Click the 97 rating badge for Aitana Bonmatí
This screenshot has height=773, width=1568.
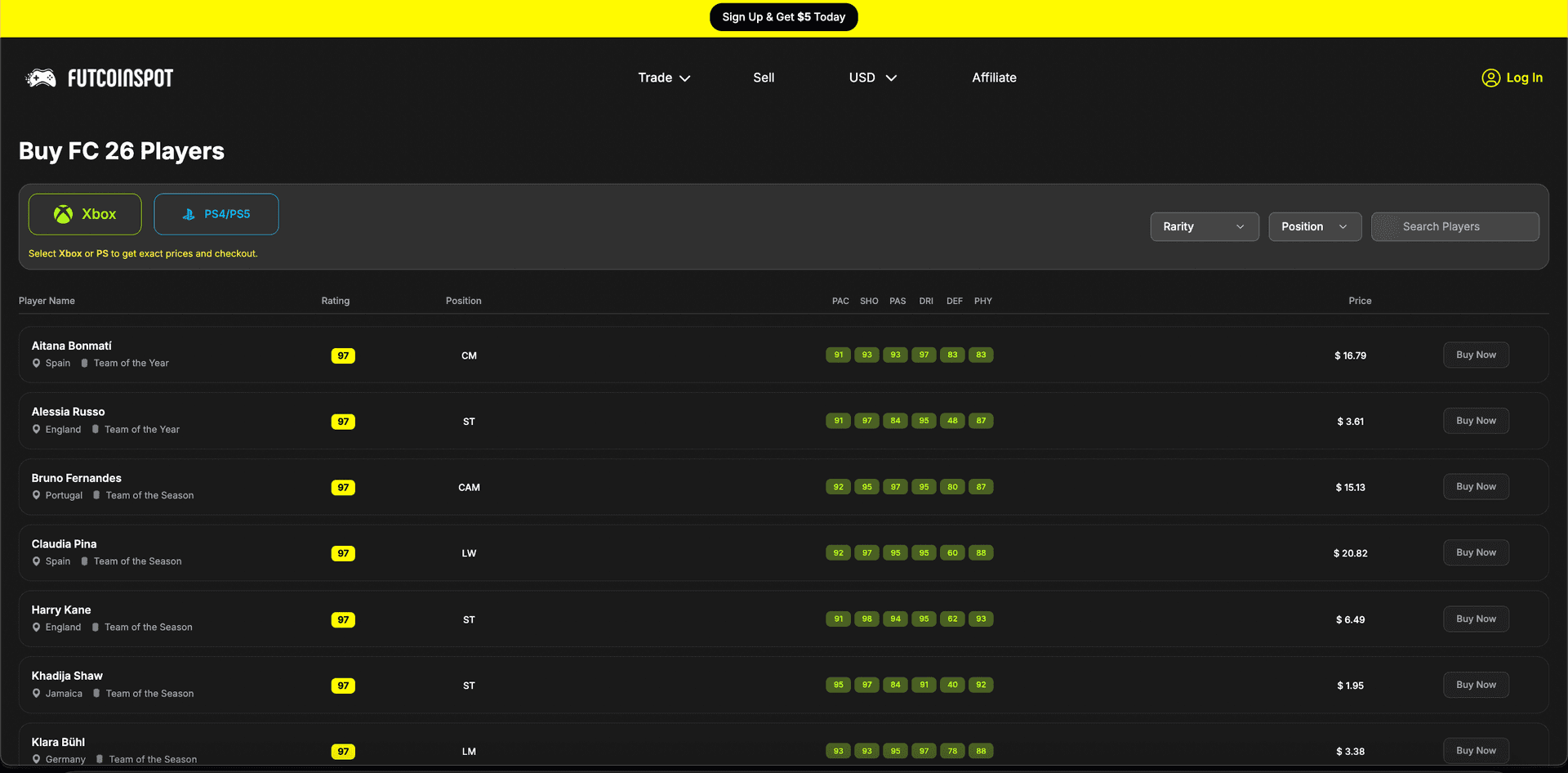[343, 355]
